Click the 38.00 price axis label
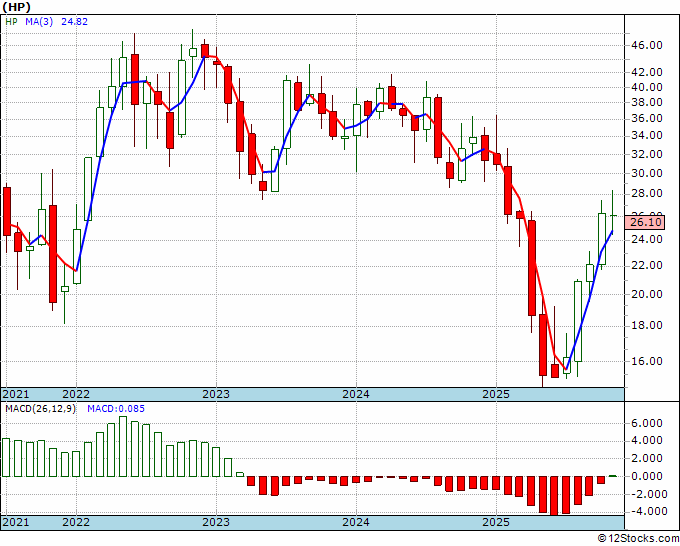680x546 pixels. [x=646, y=102]
